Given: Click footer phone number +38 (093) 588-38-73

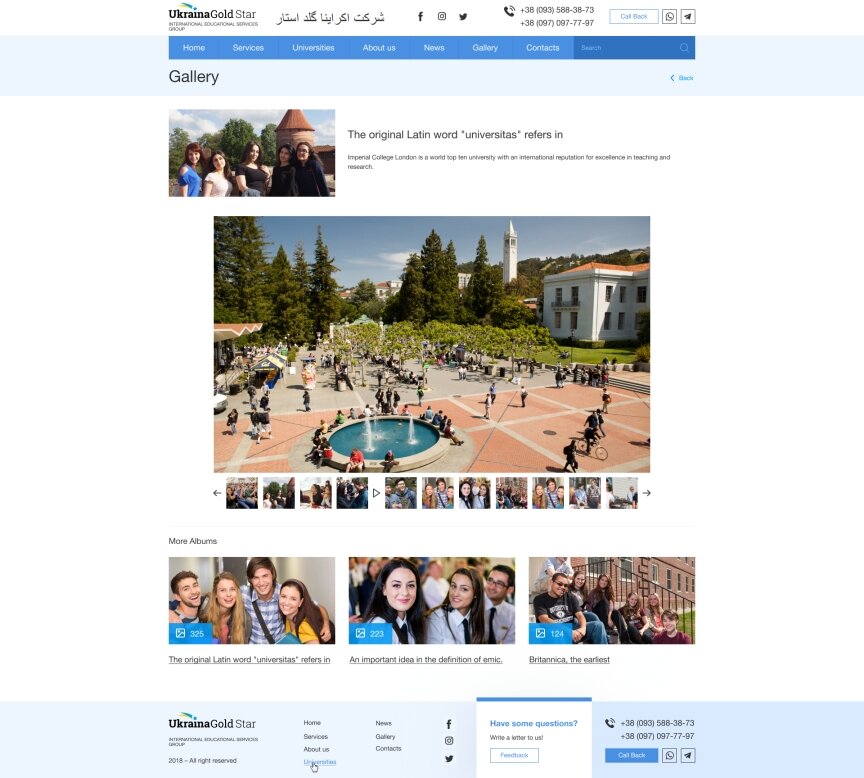Looking at the screenshot, I should pyautogui.click(x=657, y=723).
